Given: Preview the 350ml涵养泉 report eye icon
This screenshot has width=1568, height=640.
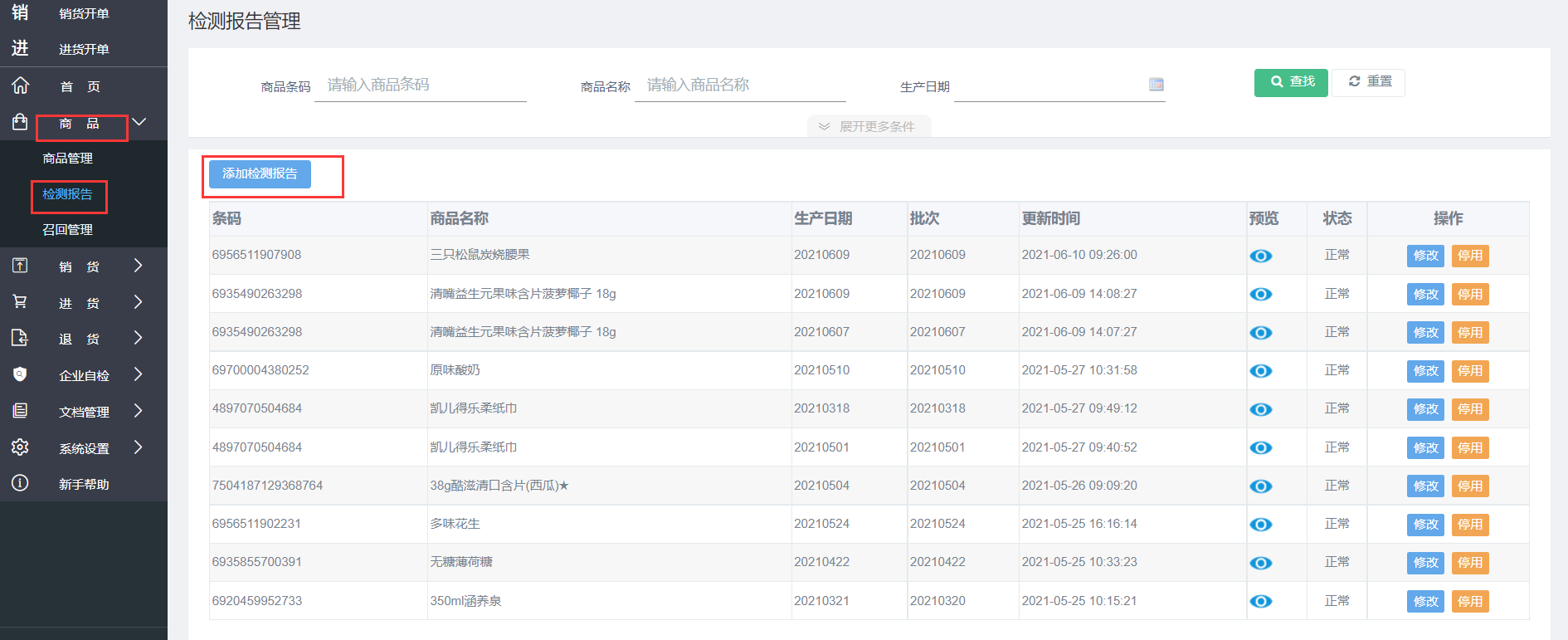Looking at the screenshot, I should (x=1261, y=601).
